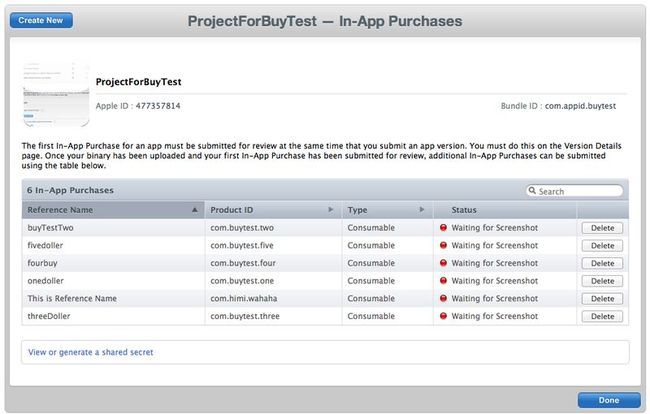The image size is (650, 414).
Task: Sort by Reference Name column header
Action: (x=113, y=210)
